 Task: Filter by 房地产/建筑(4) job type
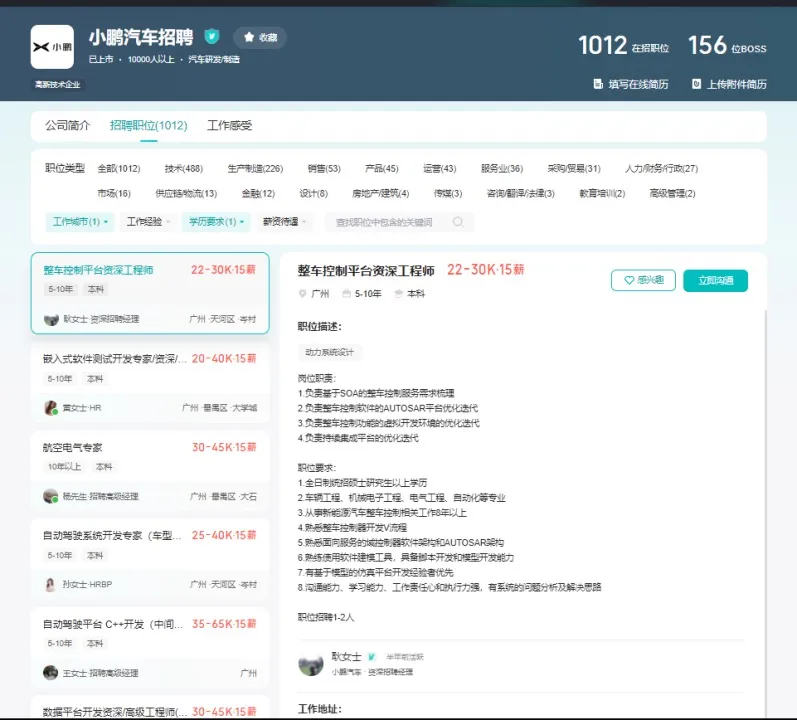point(381,193)
